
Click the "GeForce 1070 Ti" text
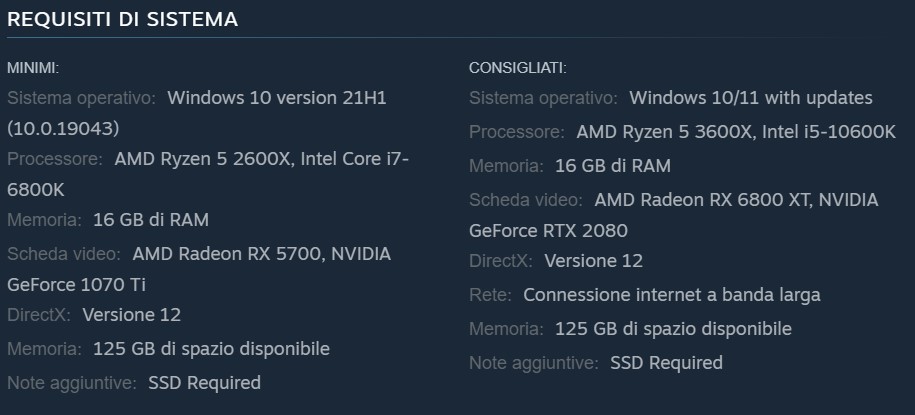click(x=75, y=284)
